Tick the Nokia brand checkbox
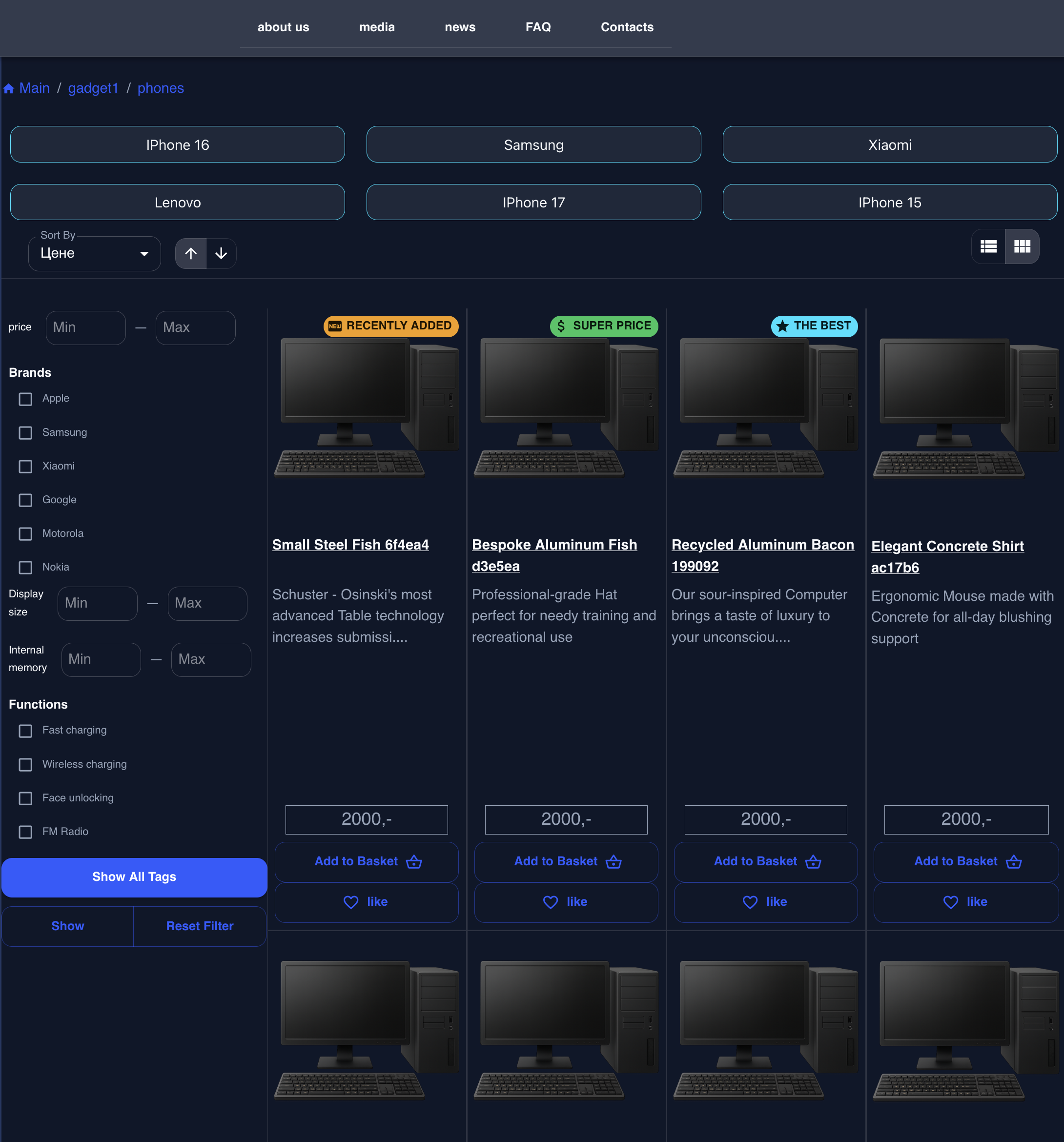Image resolution: width=1064 pixels, height=1142 pixels. [x=25, y=568]
